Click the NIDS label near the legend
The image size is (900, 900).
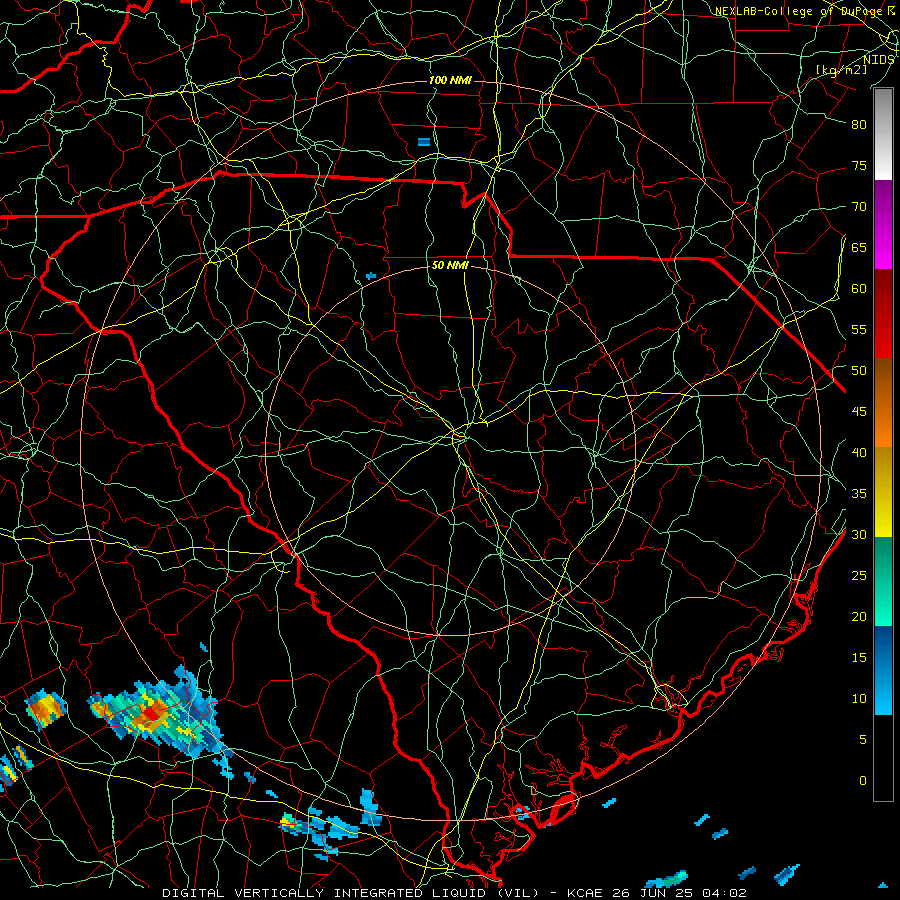(x=878, y=60)
